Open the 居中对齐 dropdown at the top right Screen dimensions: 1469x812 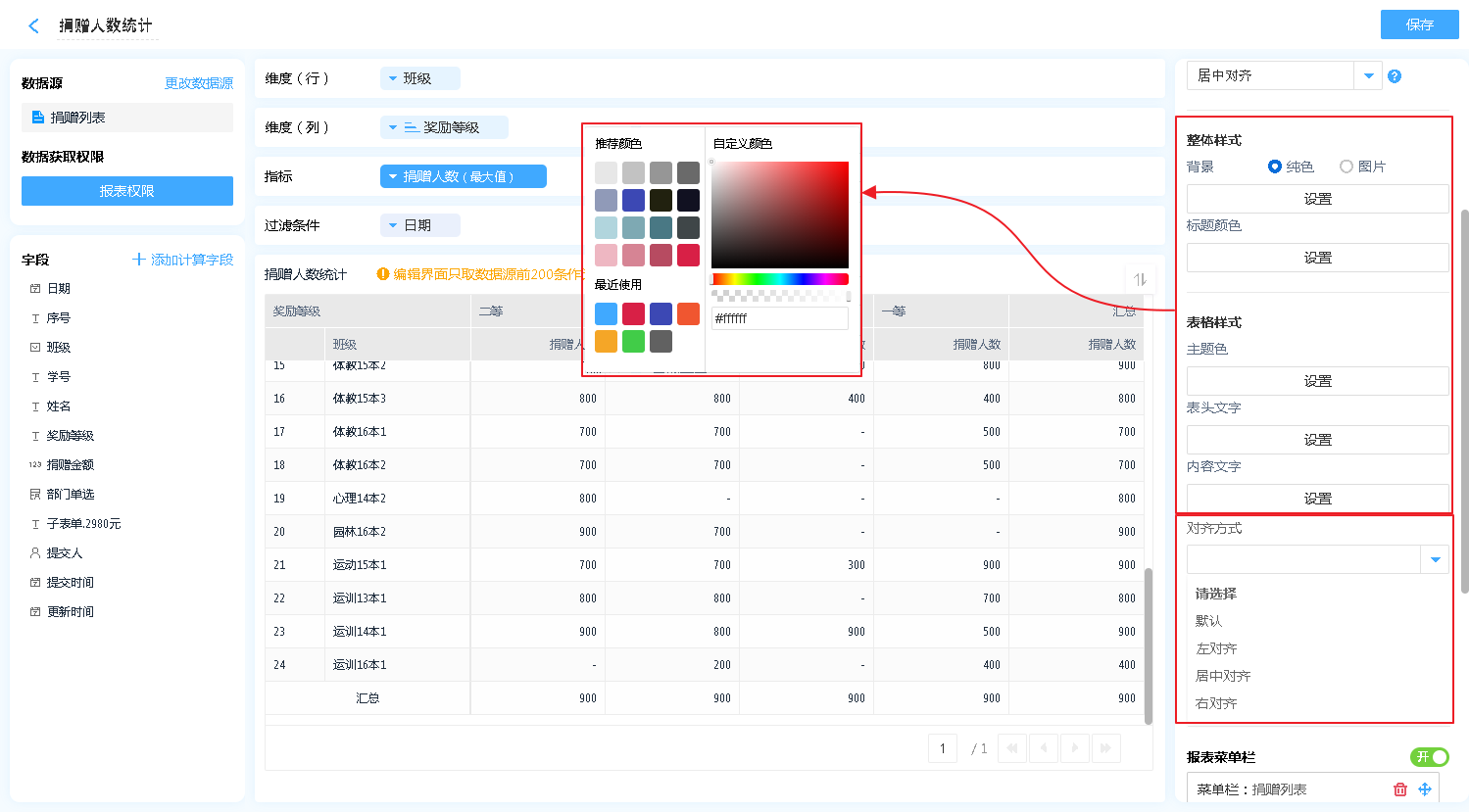1368,76
